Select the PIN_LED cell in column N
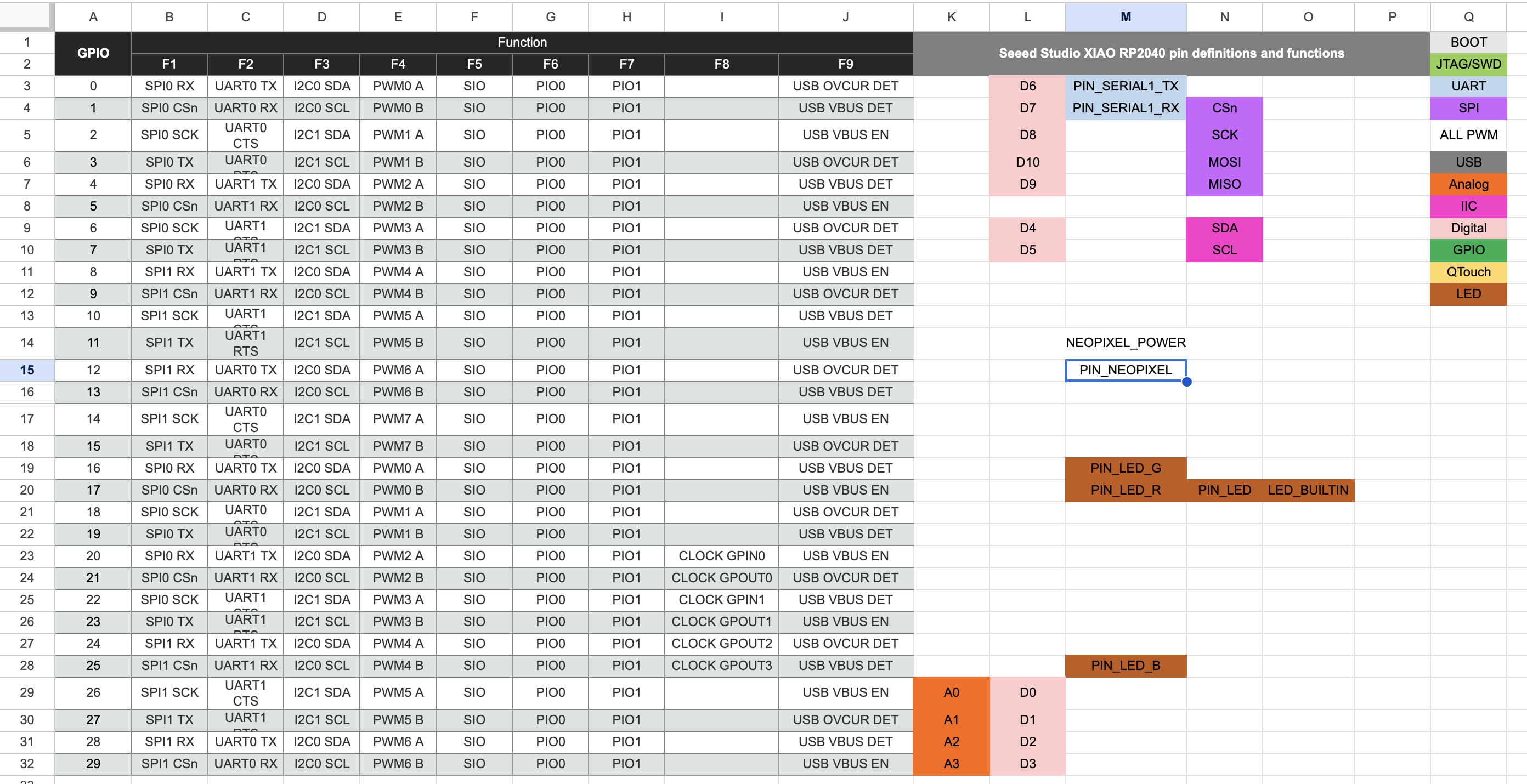Screen dimensions: 1527x784 (1224, 491)
